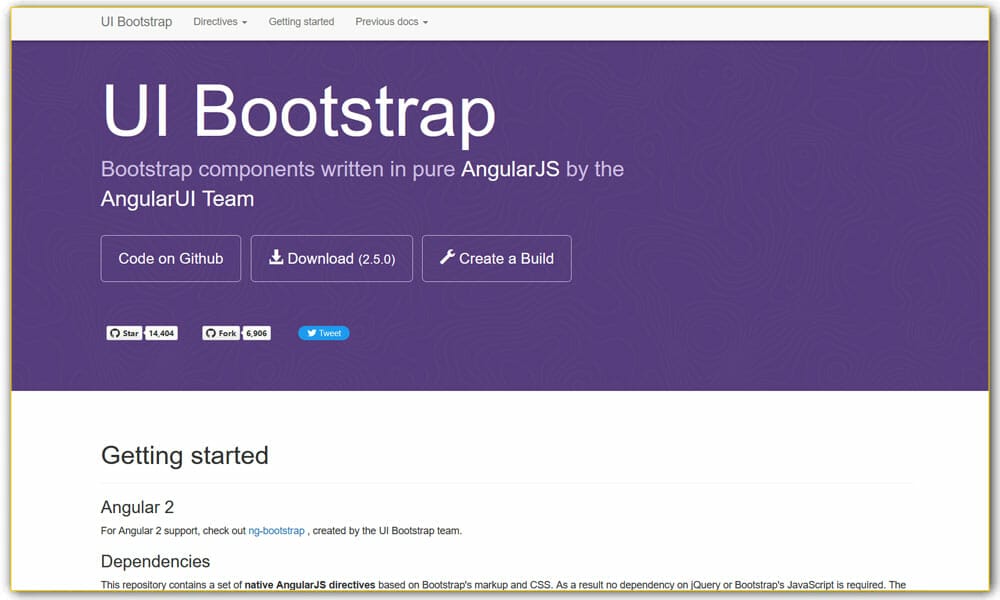Click the GitHub octocat icon on the Star badge
This screenshot has width=1000, height=600.
click(x=115, y=332)
